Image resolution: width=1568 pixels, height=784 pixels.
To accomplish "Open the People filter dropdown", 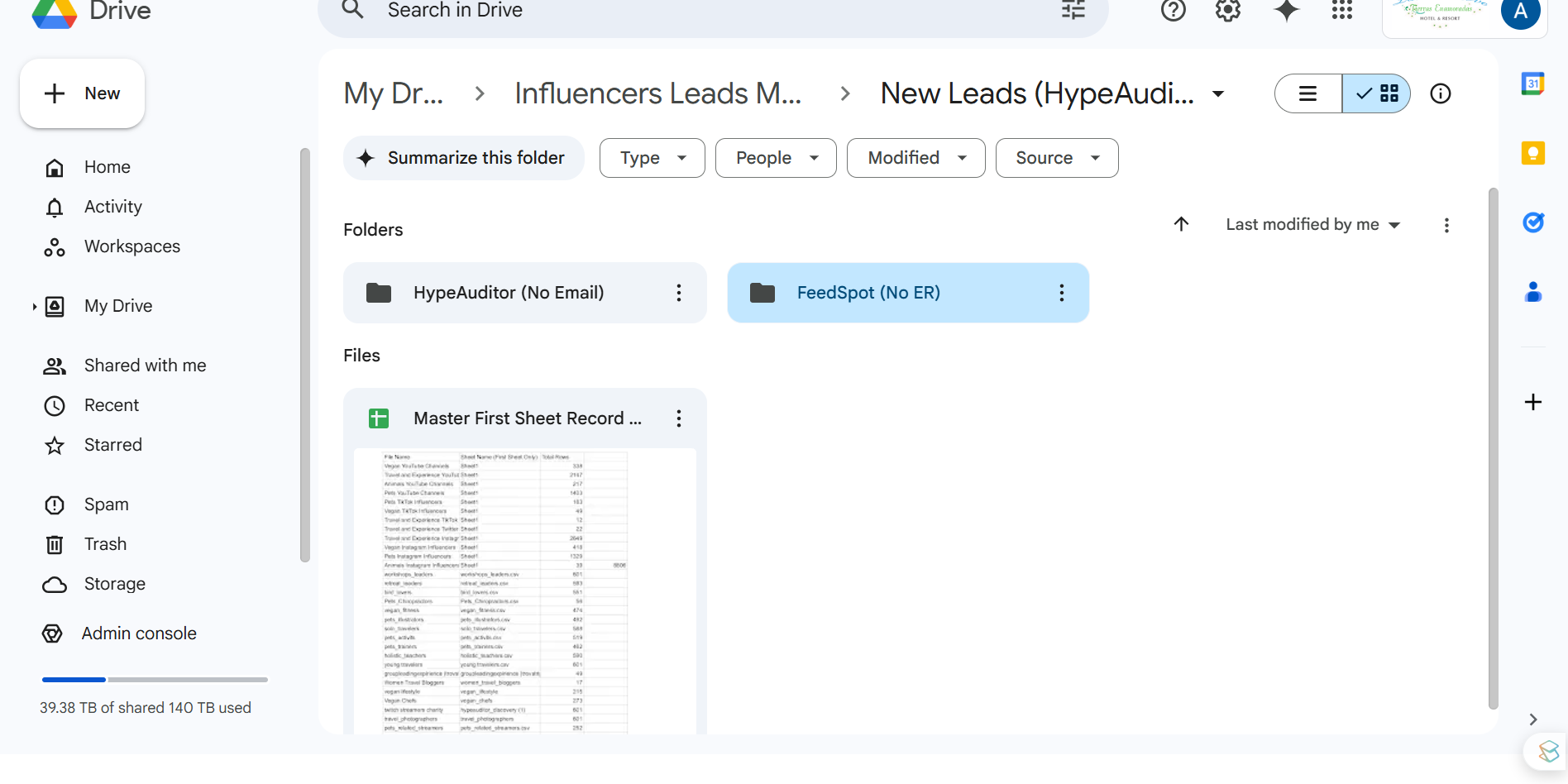I will 776,158.
